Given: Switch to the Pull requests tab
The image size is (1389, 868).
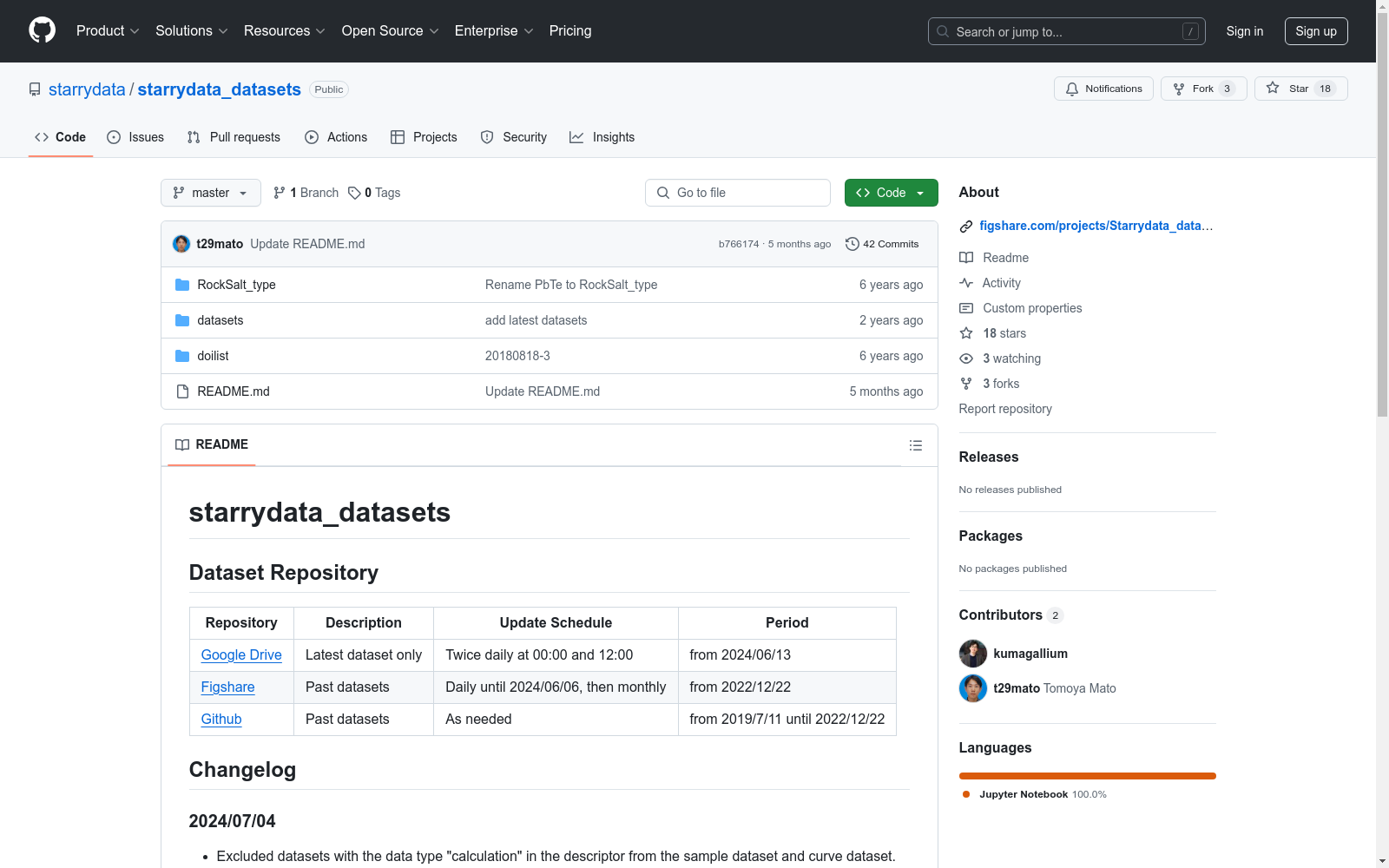Looking at the screenshot, I should point(234,137).
